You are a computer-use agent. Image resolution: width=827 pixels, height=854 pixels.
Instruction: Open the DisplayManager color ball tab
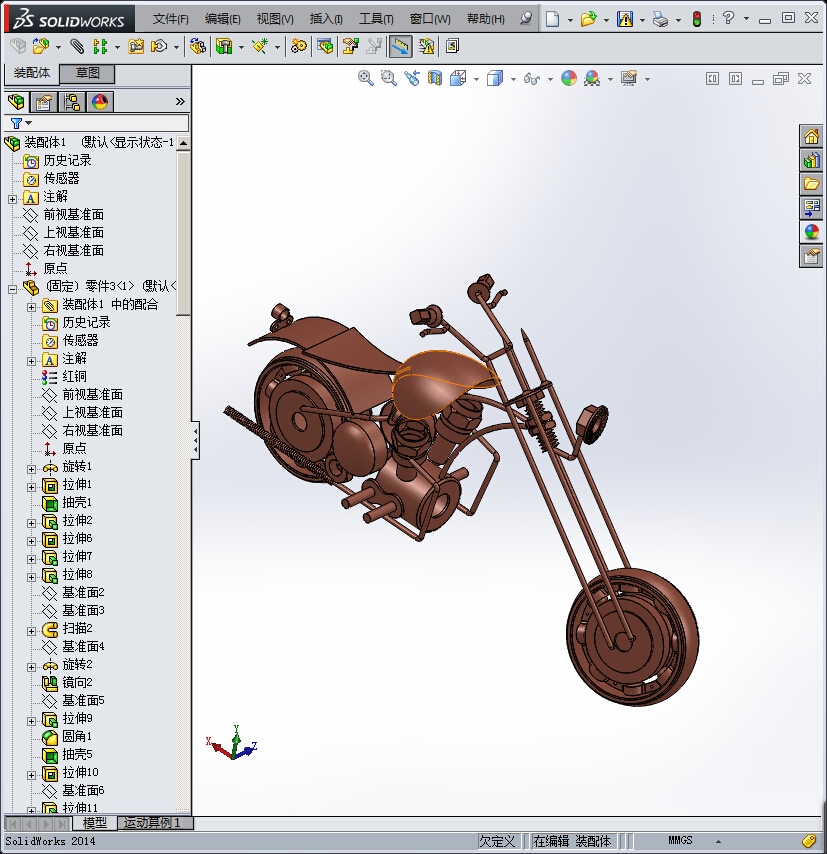[x=100, y=102]
